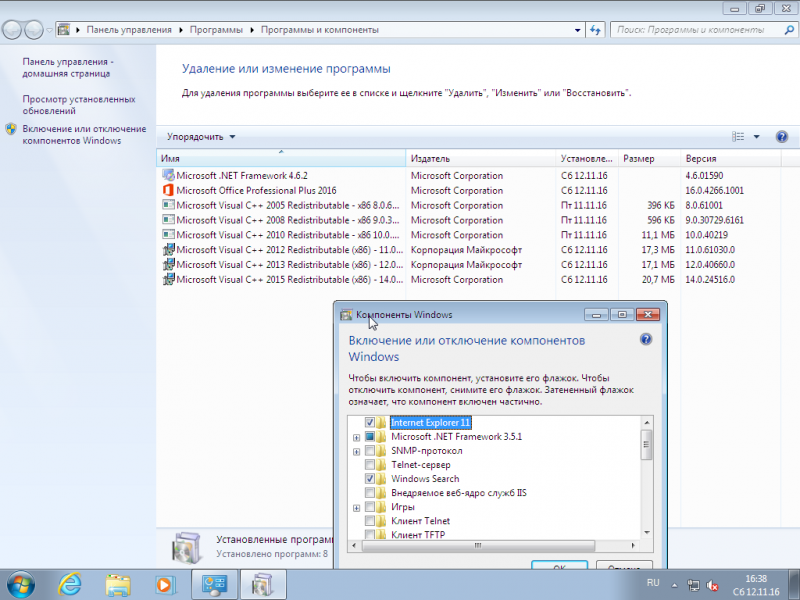Uncheck the Windows Search component
800x600 pixels.
pos(370,479)
